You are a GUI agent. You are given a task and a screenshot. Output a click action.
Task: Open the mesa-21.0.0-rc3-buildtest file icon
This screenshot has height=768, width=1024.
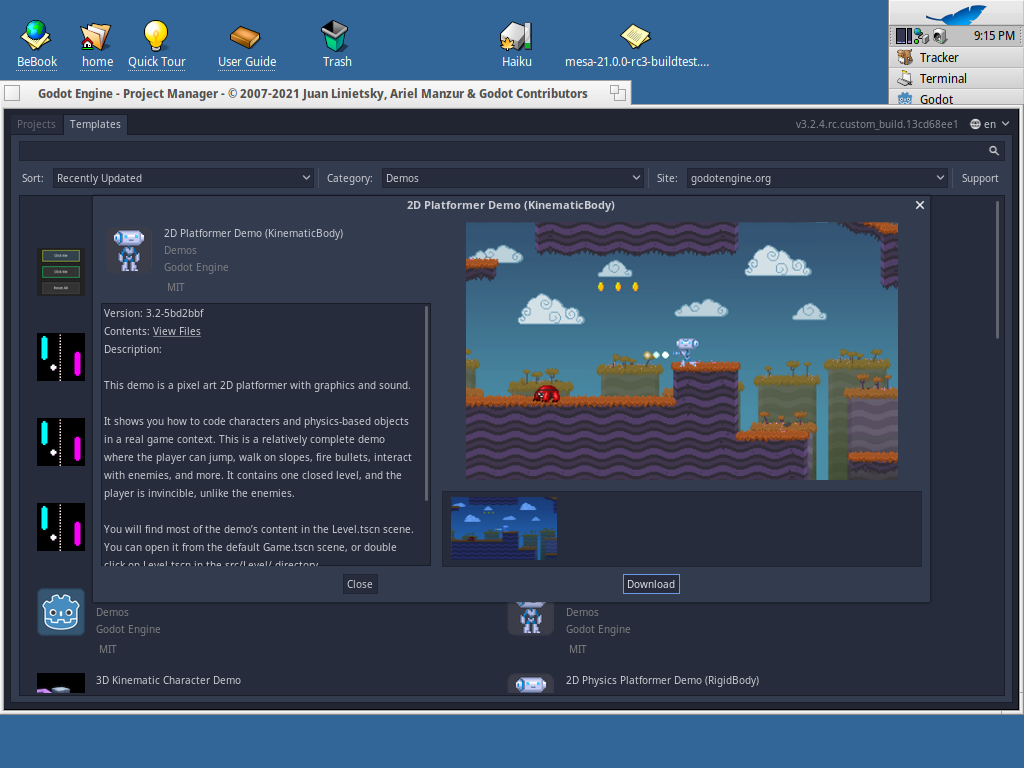tap(636, 45)
